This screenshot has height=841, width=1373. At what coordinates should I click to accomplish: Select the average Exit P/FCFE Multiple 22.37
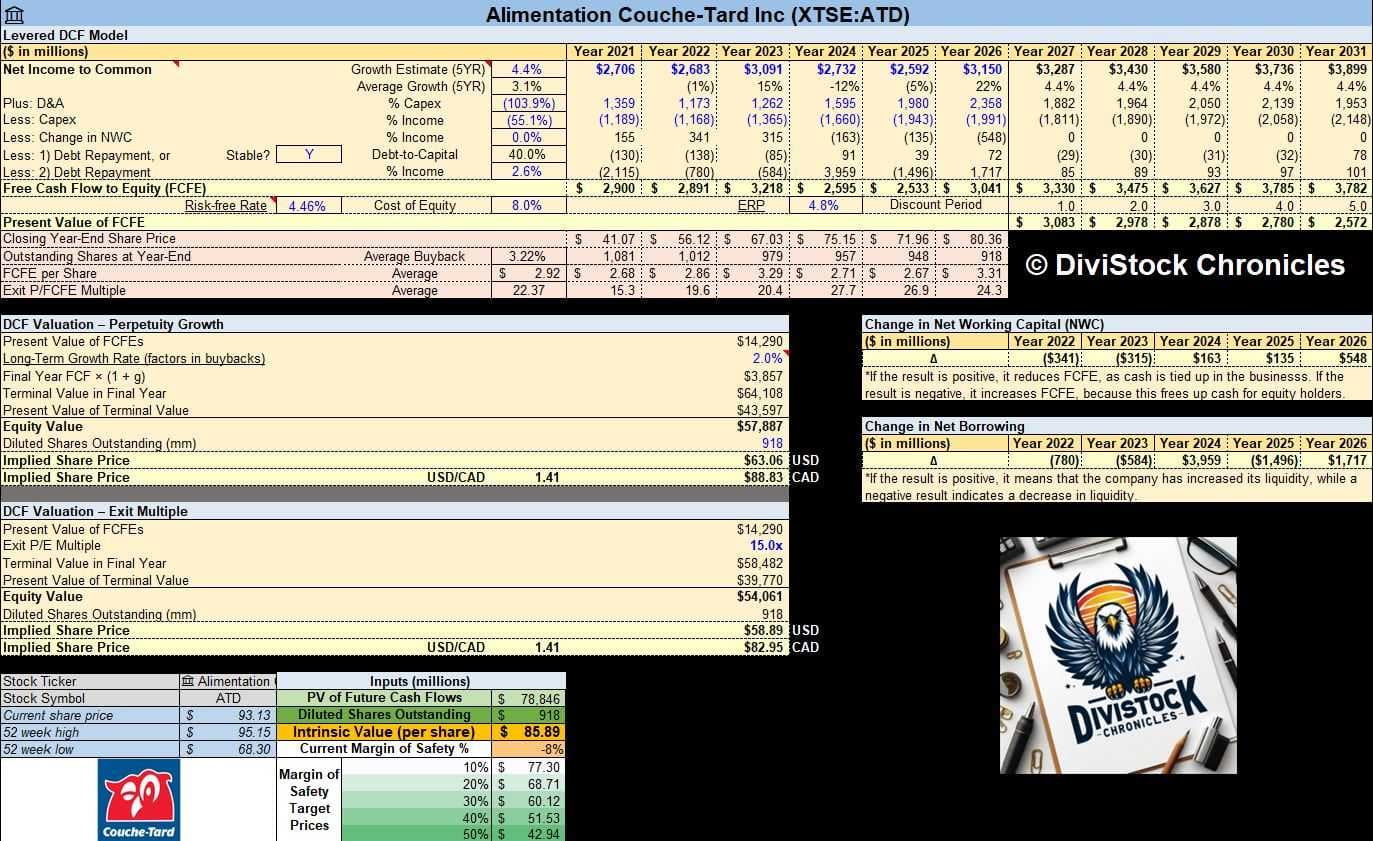[527, 290]
